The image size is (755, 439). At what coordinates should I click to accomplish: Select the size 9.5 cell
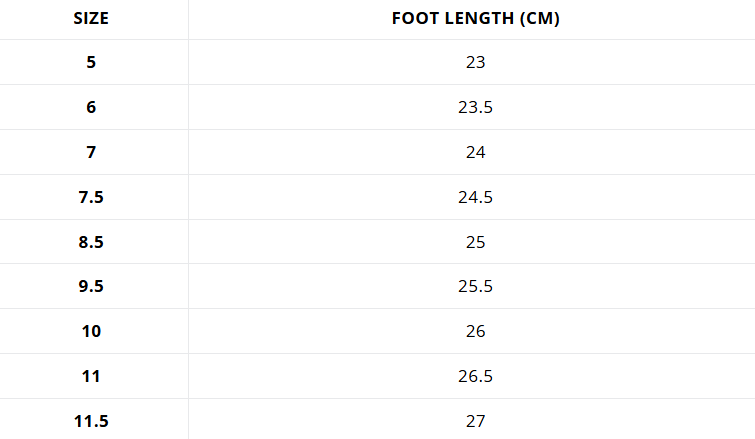tap(91, 287)
